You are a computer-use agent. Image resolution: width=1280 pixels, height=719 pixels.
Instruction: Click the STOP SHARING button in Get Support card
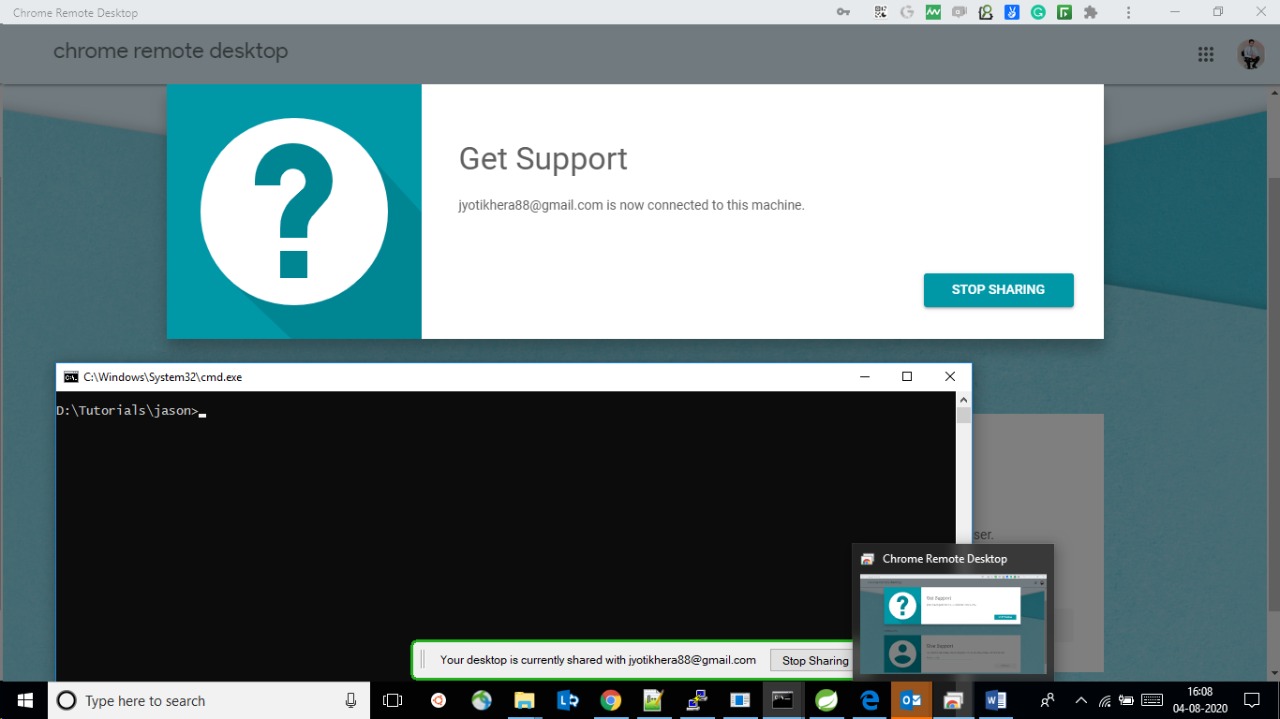pos(998,290)
